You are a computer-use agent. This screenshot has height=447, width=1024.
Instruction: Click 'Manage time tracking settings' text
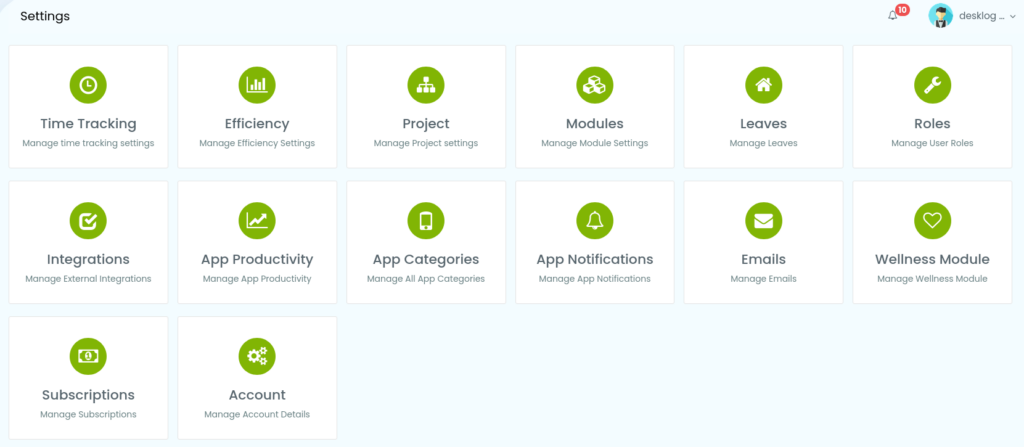click(88, 143)
